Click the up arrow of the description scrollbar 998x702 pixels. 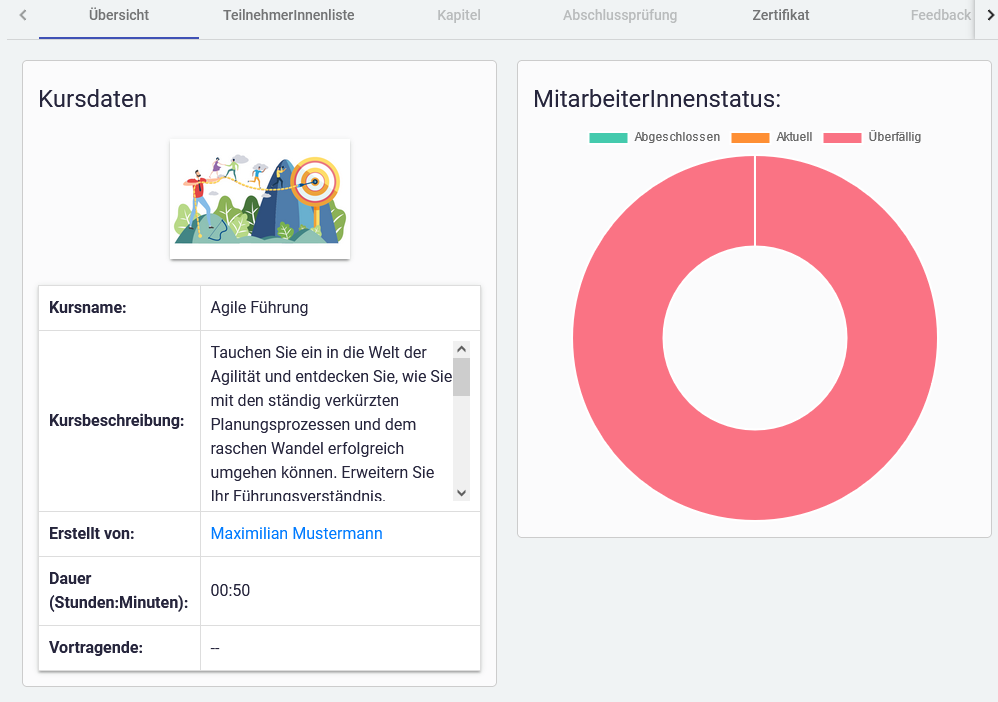point(461,349)
